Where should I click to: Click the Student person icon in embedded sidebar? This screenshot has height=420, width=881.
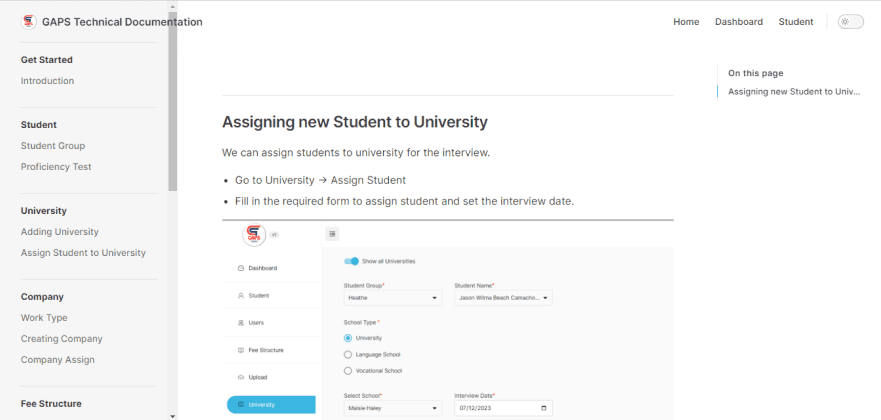tap(240, 296)
